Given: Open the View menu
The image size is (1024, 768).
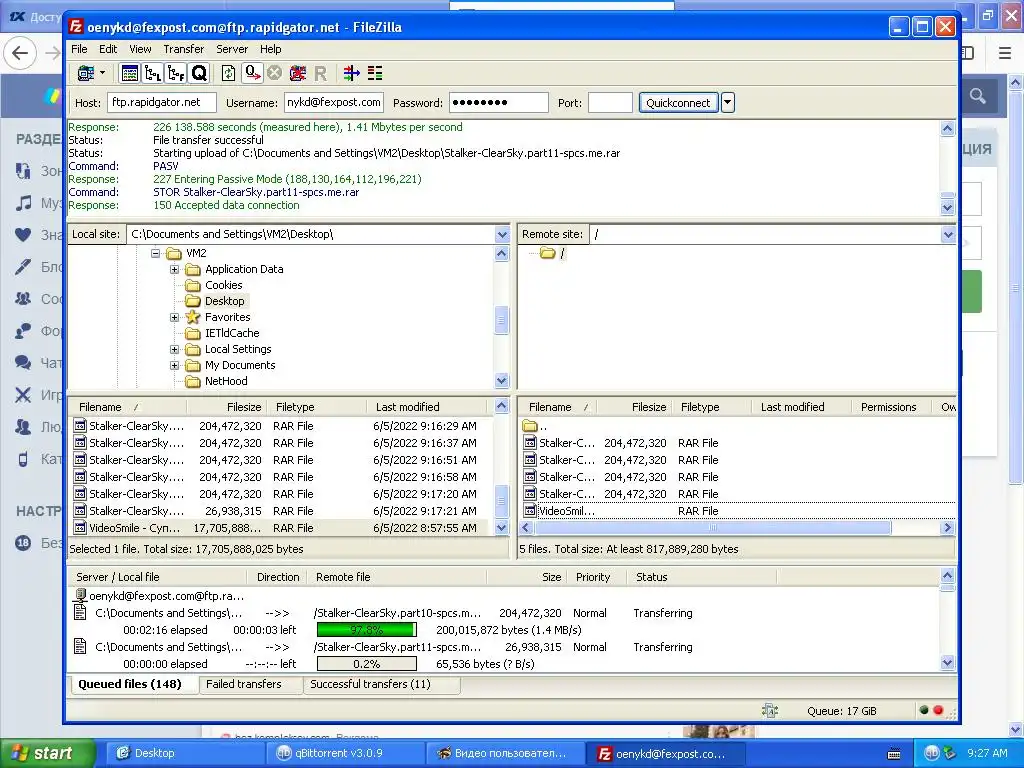Looking at the screenshot, I should pos(140,49).
